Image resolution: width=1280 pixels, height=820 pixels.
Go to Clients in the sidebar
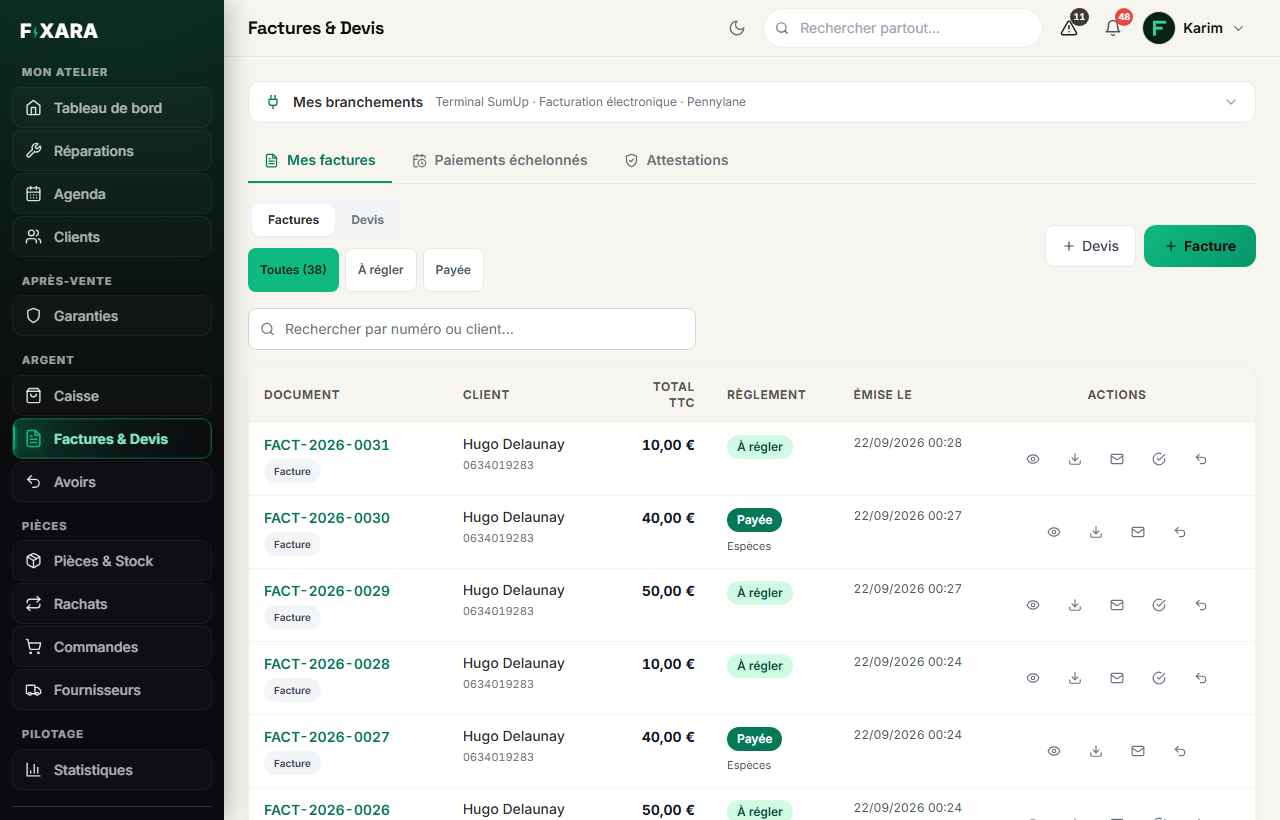coord(112,237)
